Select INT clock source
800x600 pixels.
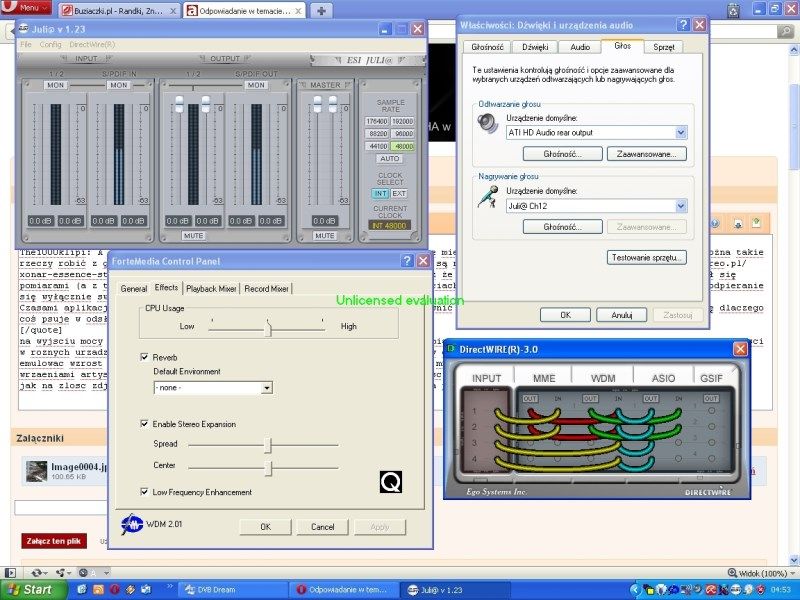[x=380, y=193]
